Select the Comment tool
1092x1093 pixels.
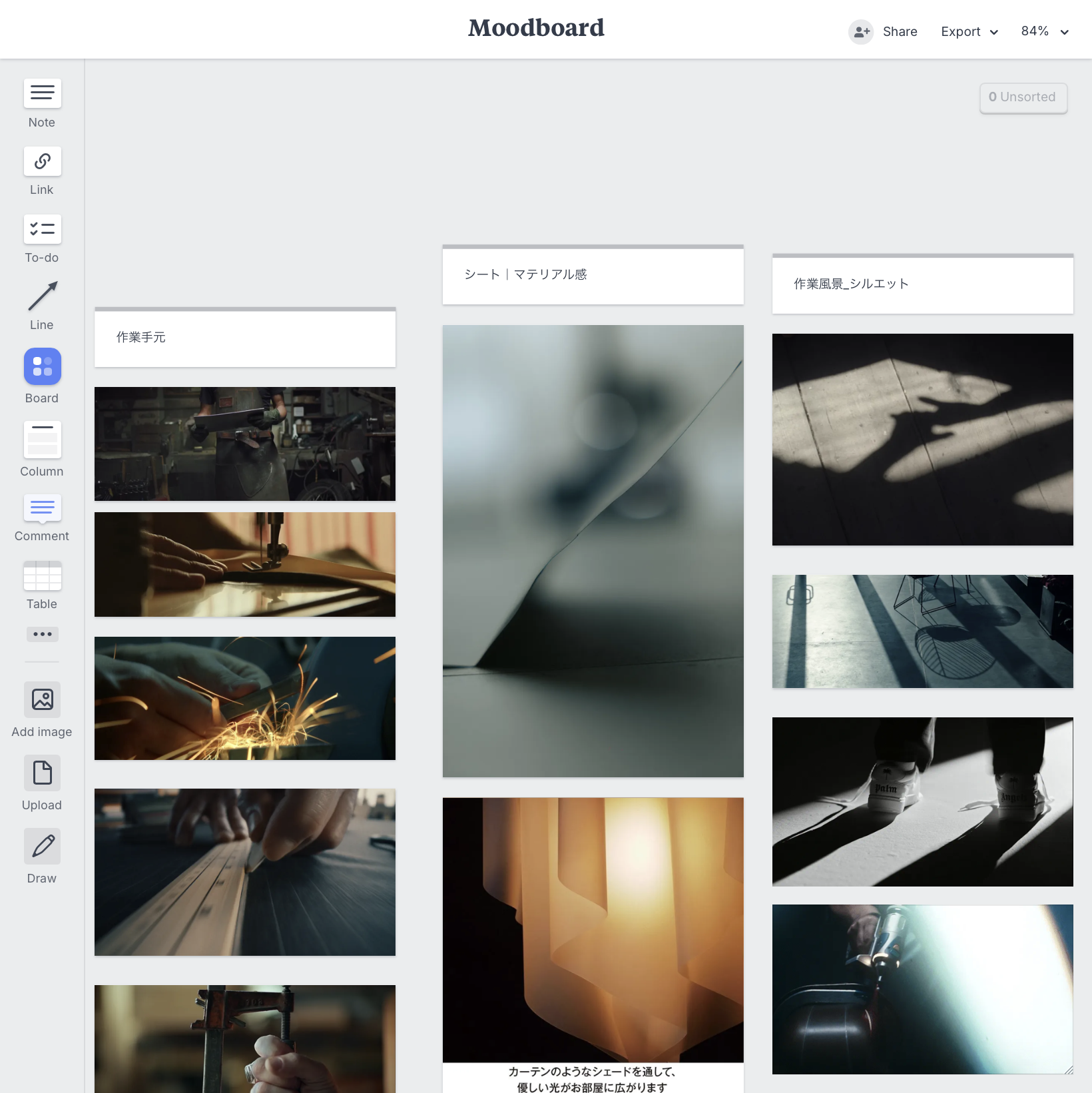coord(42,508)
